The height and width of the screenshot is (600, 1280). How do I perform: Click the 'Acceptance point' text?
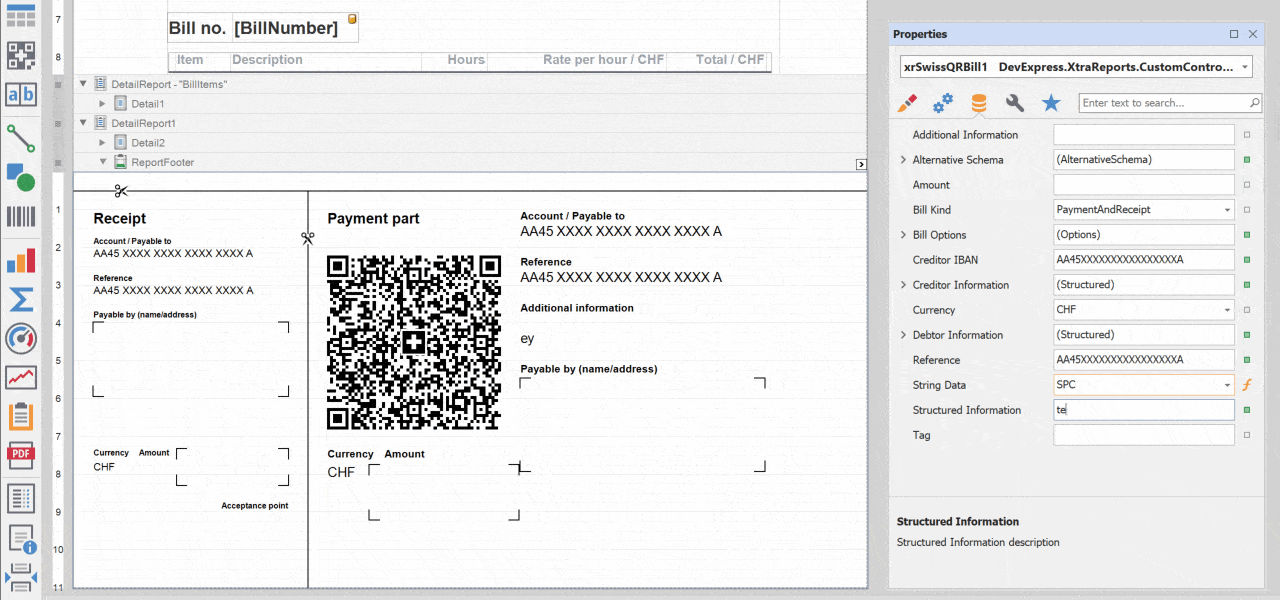(x=255, y=506)
